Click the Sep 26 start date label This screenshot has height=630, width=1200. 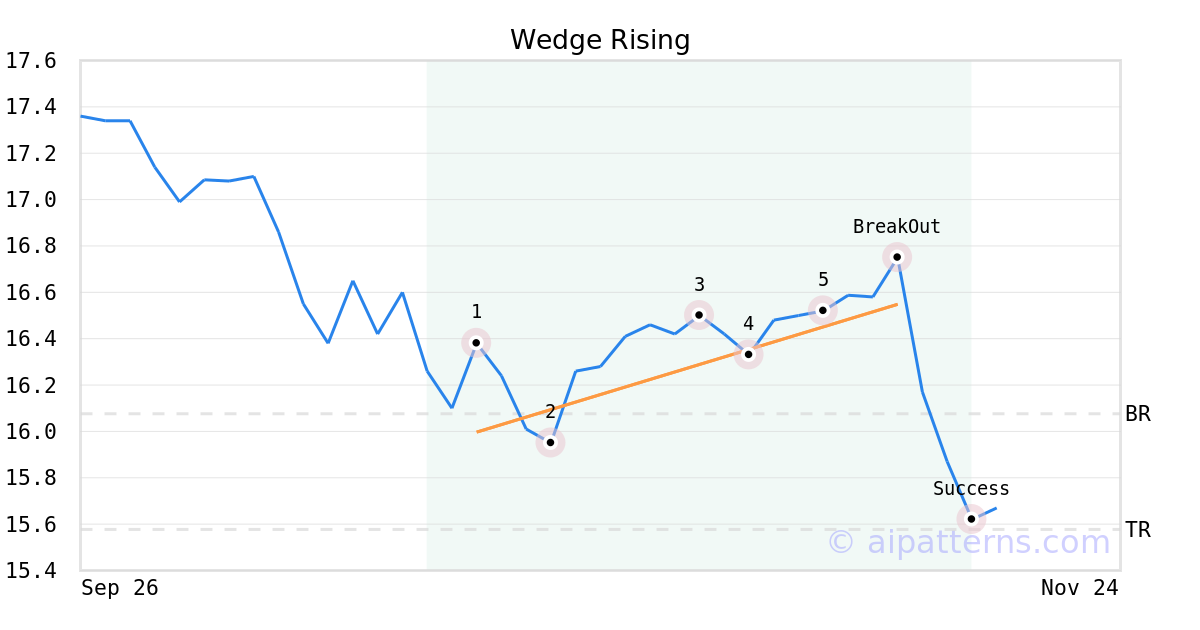pyautogui.click(x=120, y=588)
